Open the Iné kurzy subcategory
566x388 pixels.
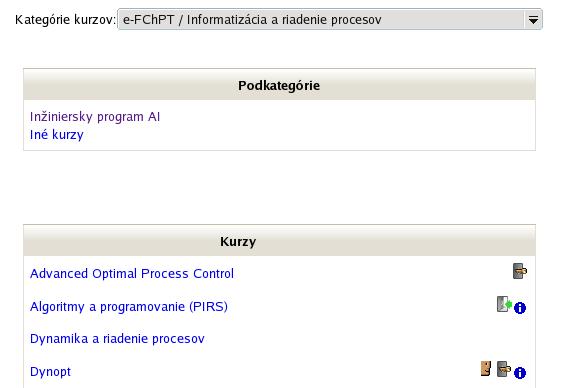pos(57,135)
